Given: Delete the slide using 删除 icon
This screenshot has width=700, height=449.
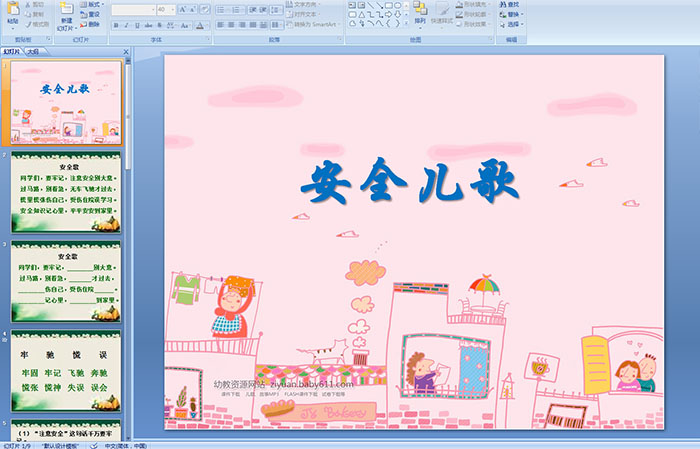Looking at the screenshot, I should 82,24.
